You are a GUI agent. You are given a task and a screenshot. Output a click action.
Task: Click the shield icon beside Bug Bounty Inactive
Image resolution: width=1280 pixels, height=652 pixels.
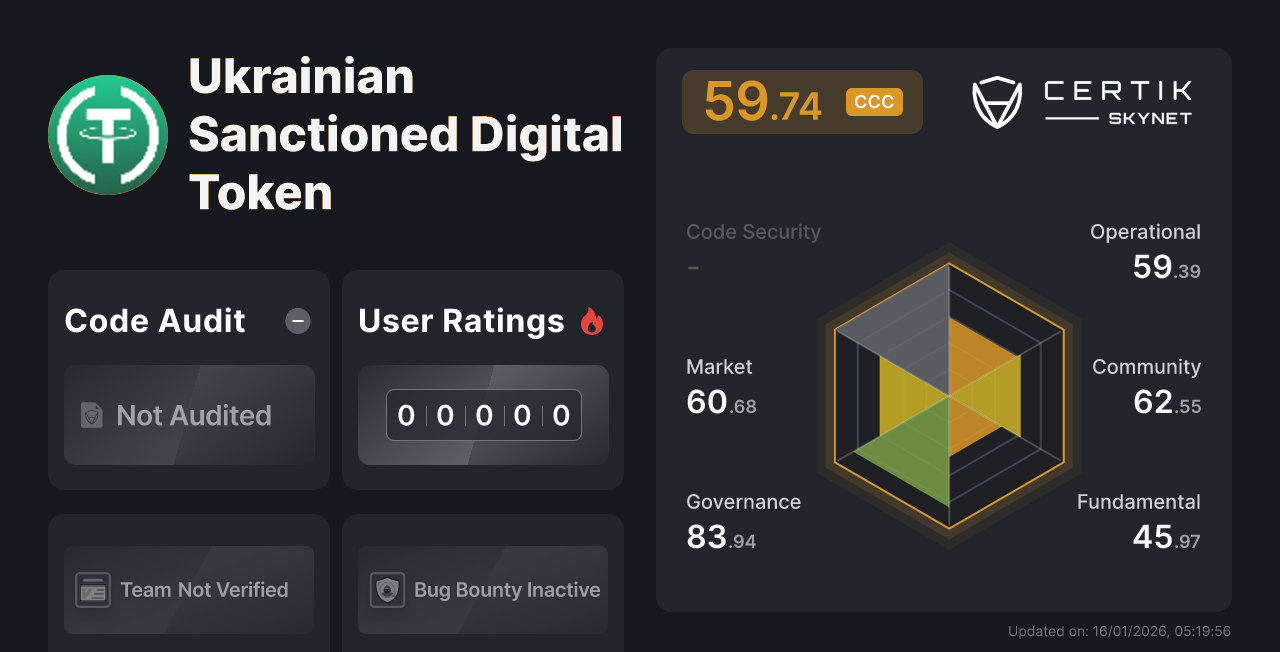point(389,590)
